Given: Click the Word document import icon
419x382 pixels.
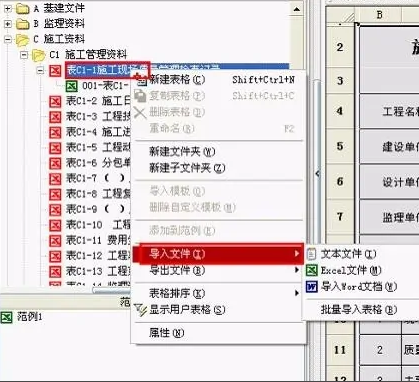Looking at the screenshot, I should click(x=312, y=286).
